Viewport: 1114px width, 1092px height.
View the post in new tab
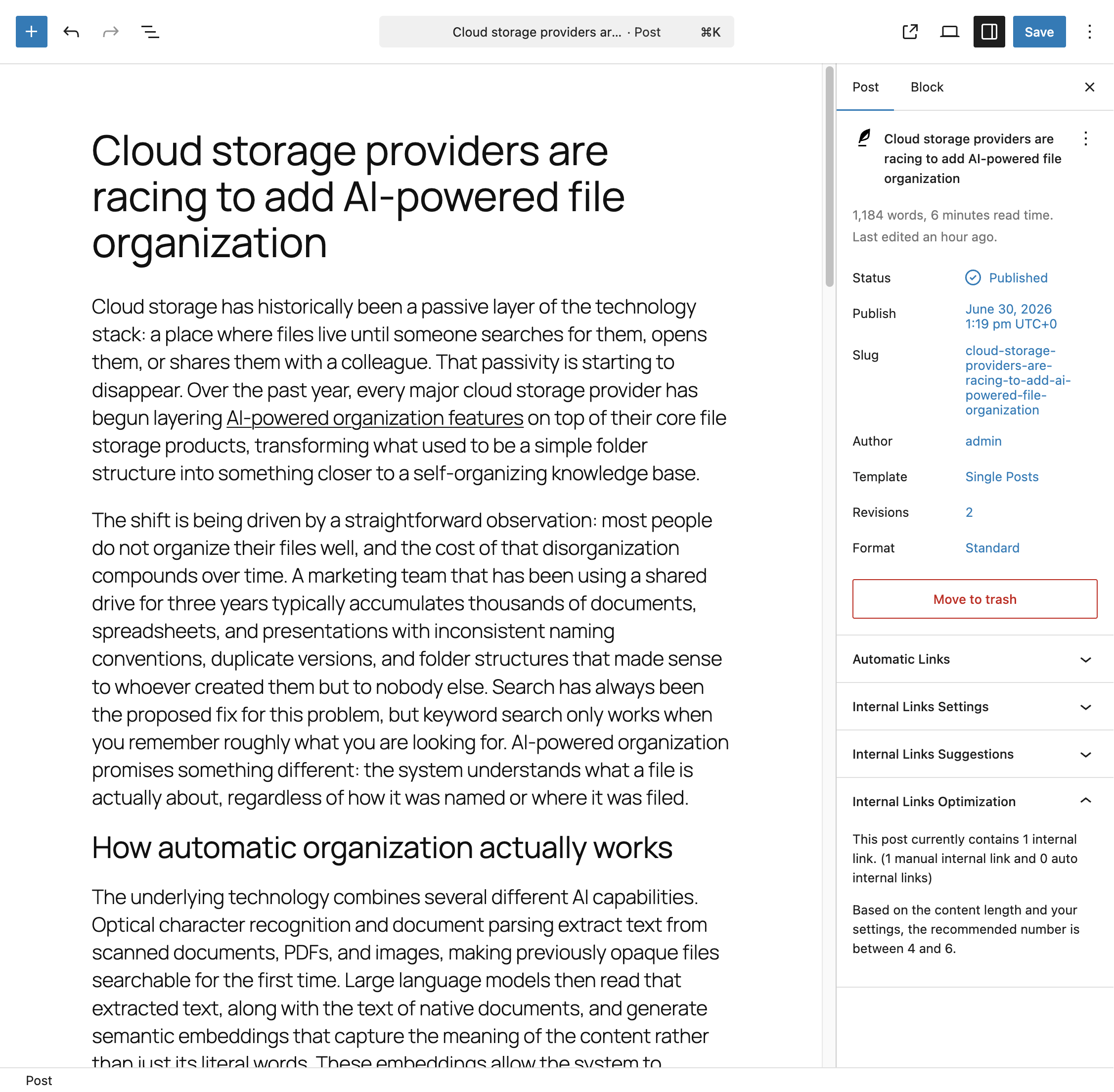(910, 32)
